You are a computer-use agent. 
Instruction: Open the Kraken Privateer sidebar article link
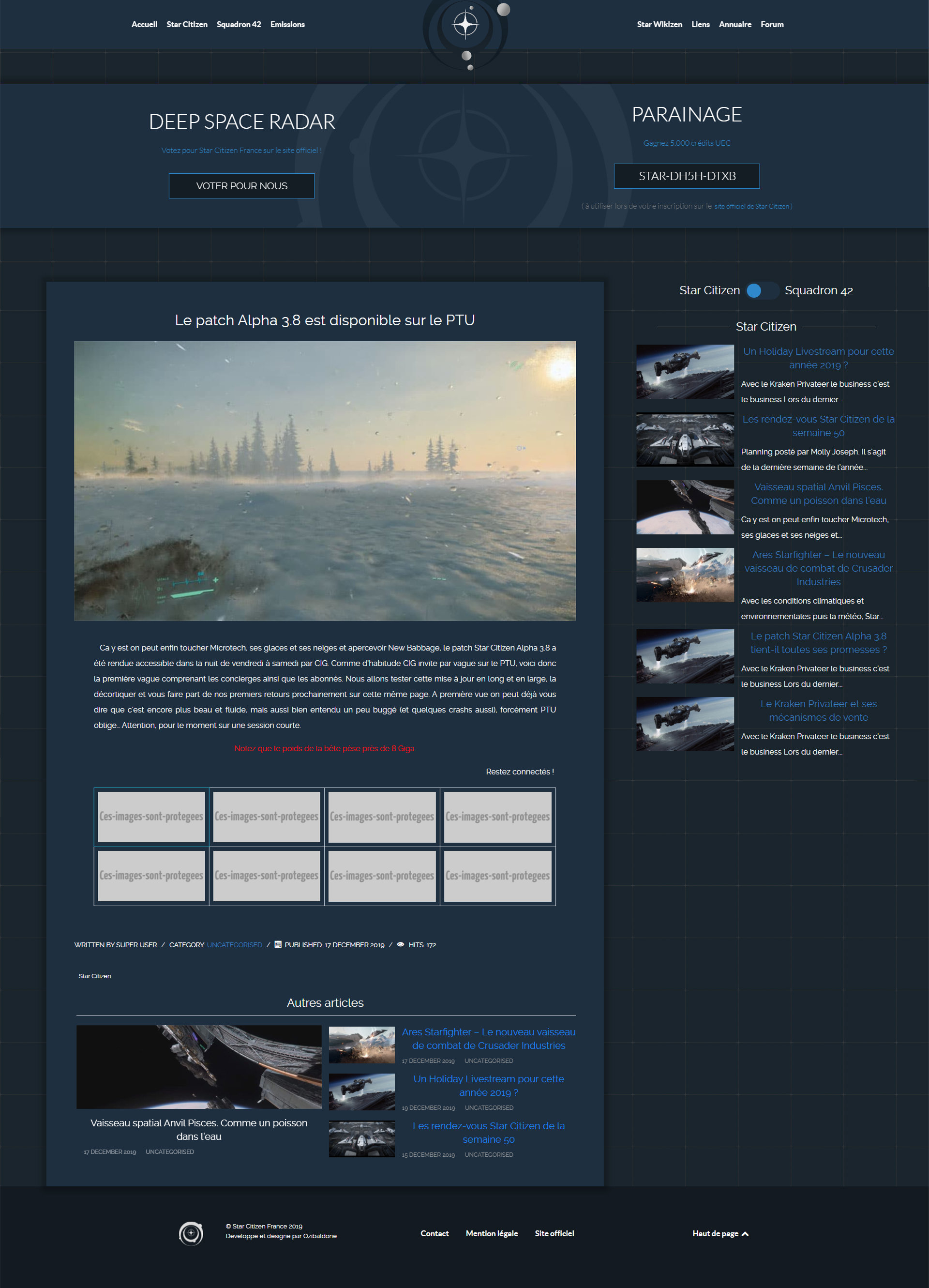coord(818,711)
